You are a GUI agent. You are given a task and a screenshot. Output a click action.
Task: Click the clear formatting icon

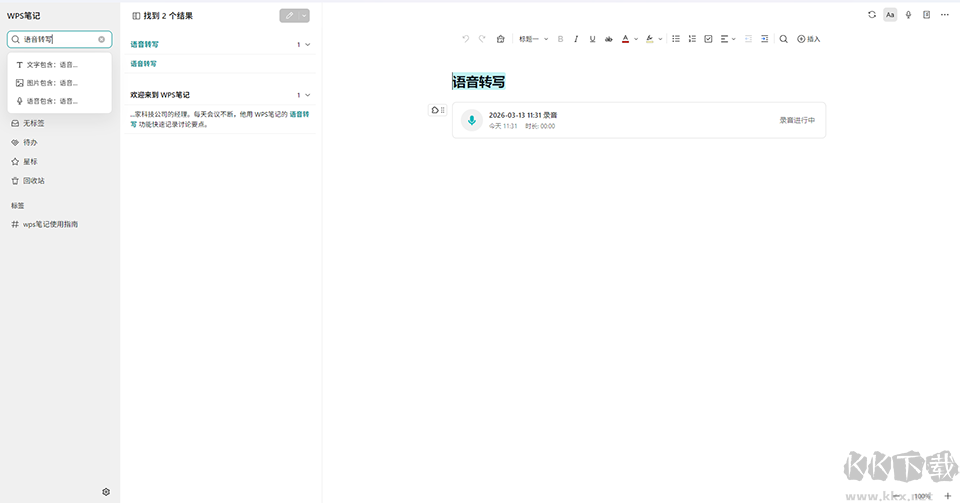[500, 39]
